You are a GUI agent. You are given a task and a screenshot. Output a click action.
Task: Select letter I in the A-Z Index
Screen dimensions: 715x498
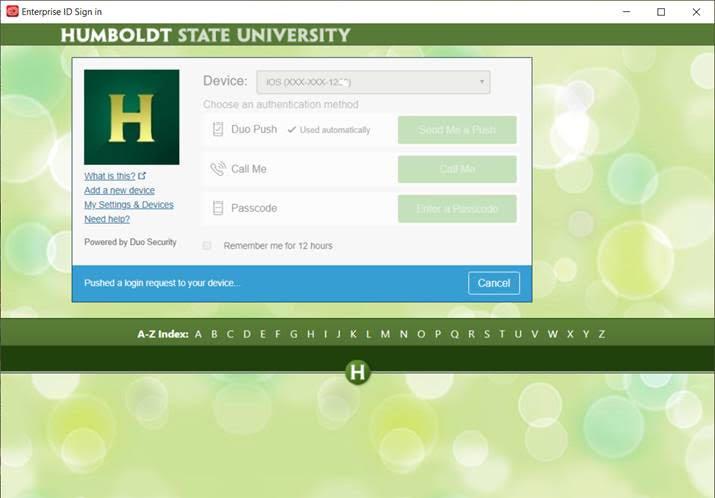click(325, 334)
